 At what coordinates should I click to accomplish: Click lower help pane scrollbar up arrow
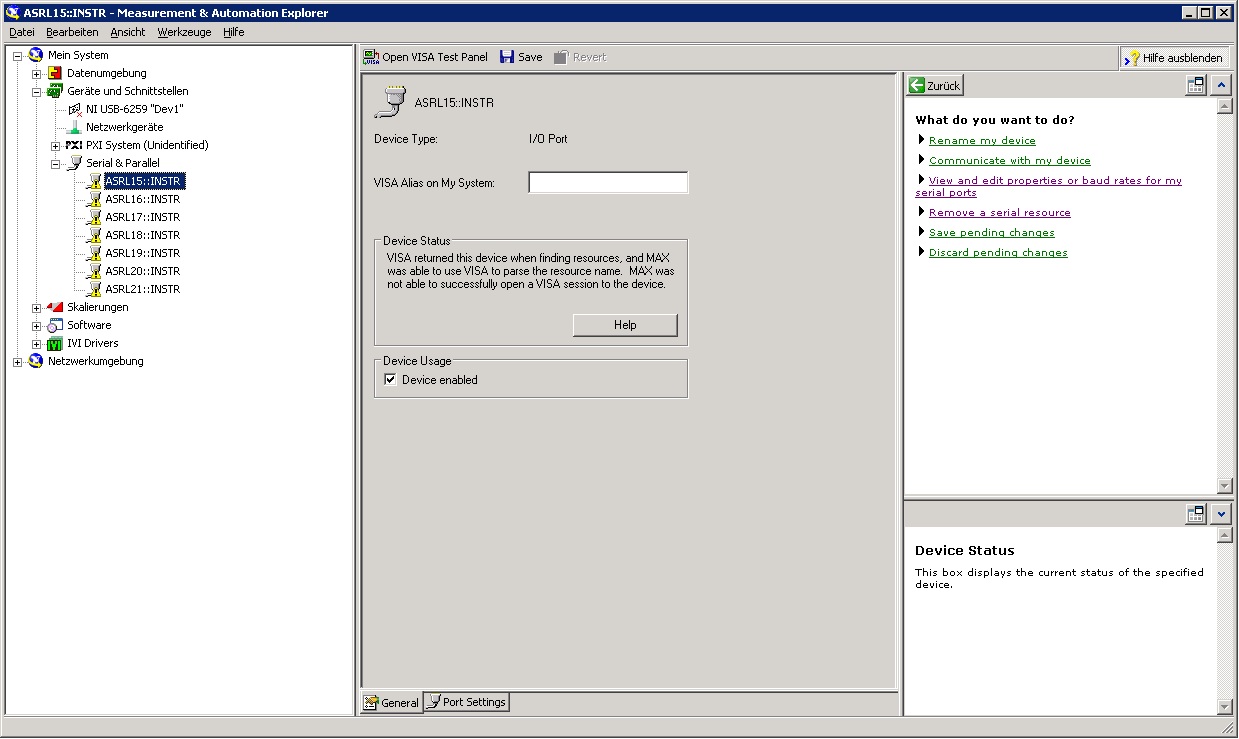coord(1225,536)
